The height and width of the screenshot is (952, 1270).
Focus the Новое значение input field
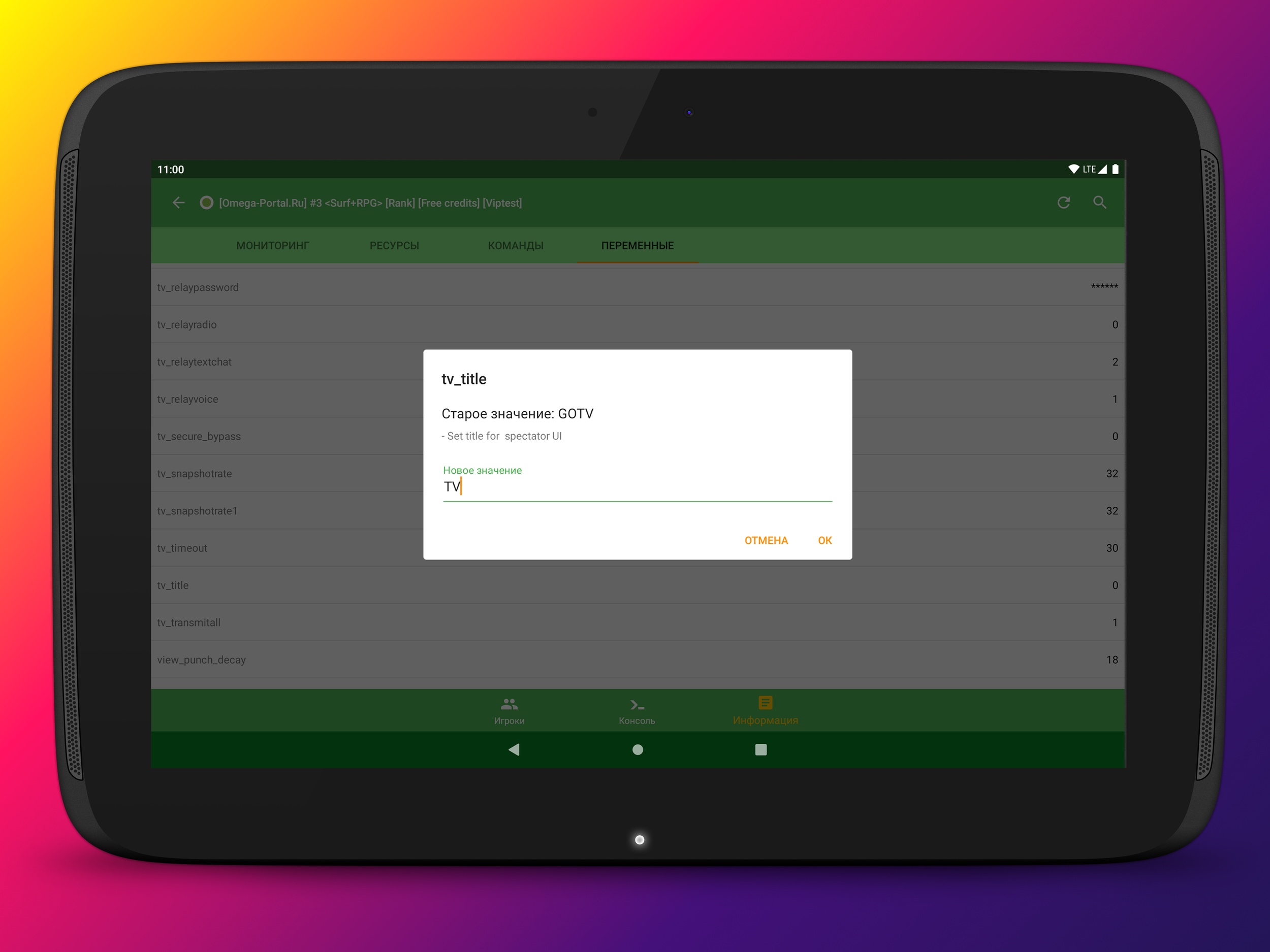point(638,487)
